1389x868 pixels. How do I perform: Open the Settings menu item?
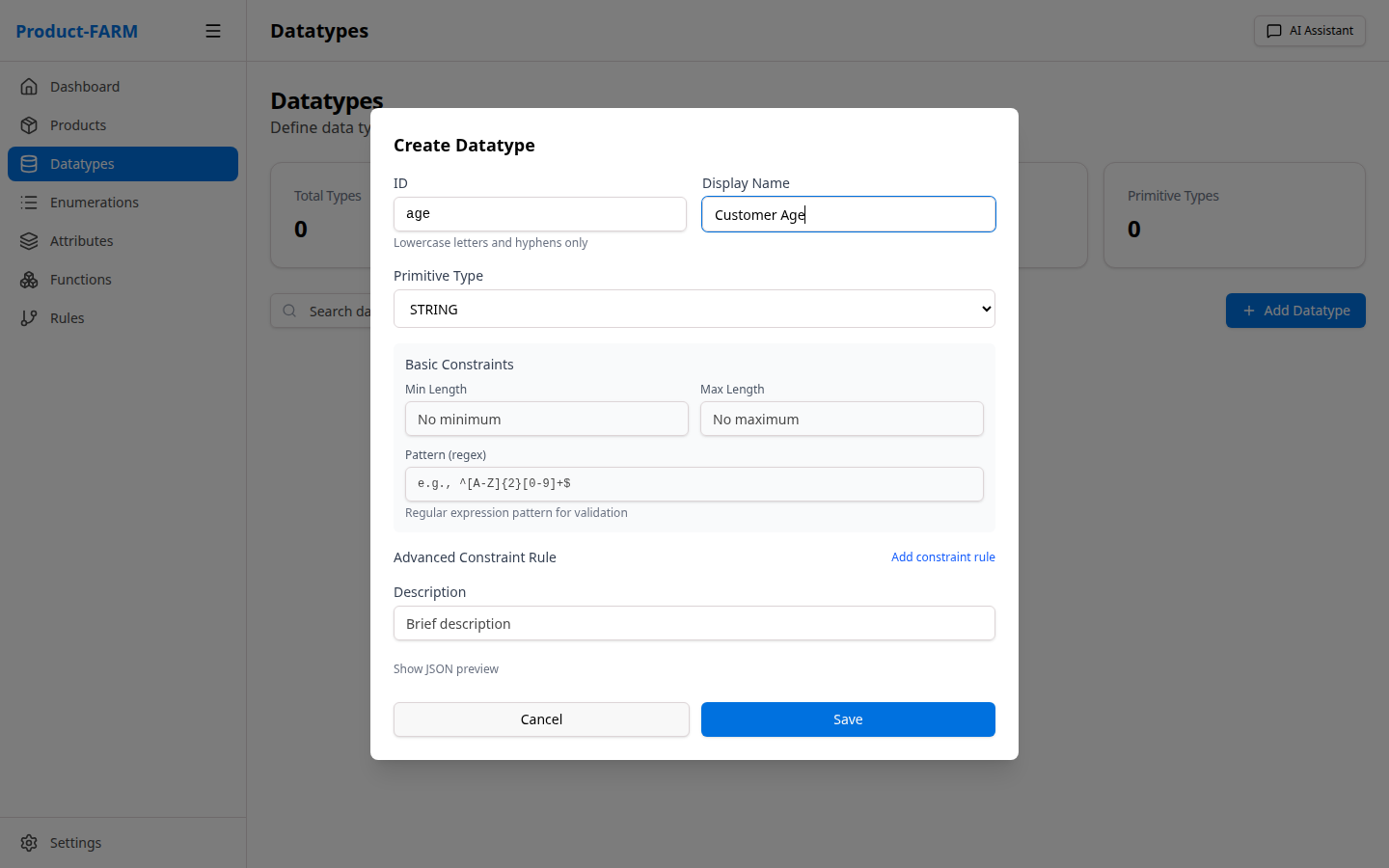click(x=75, y=842)
